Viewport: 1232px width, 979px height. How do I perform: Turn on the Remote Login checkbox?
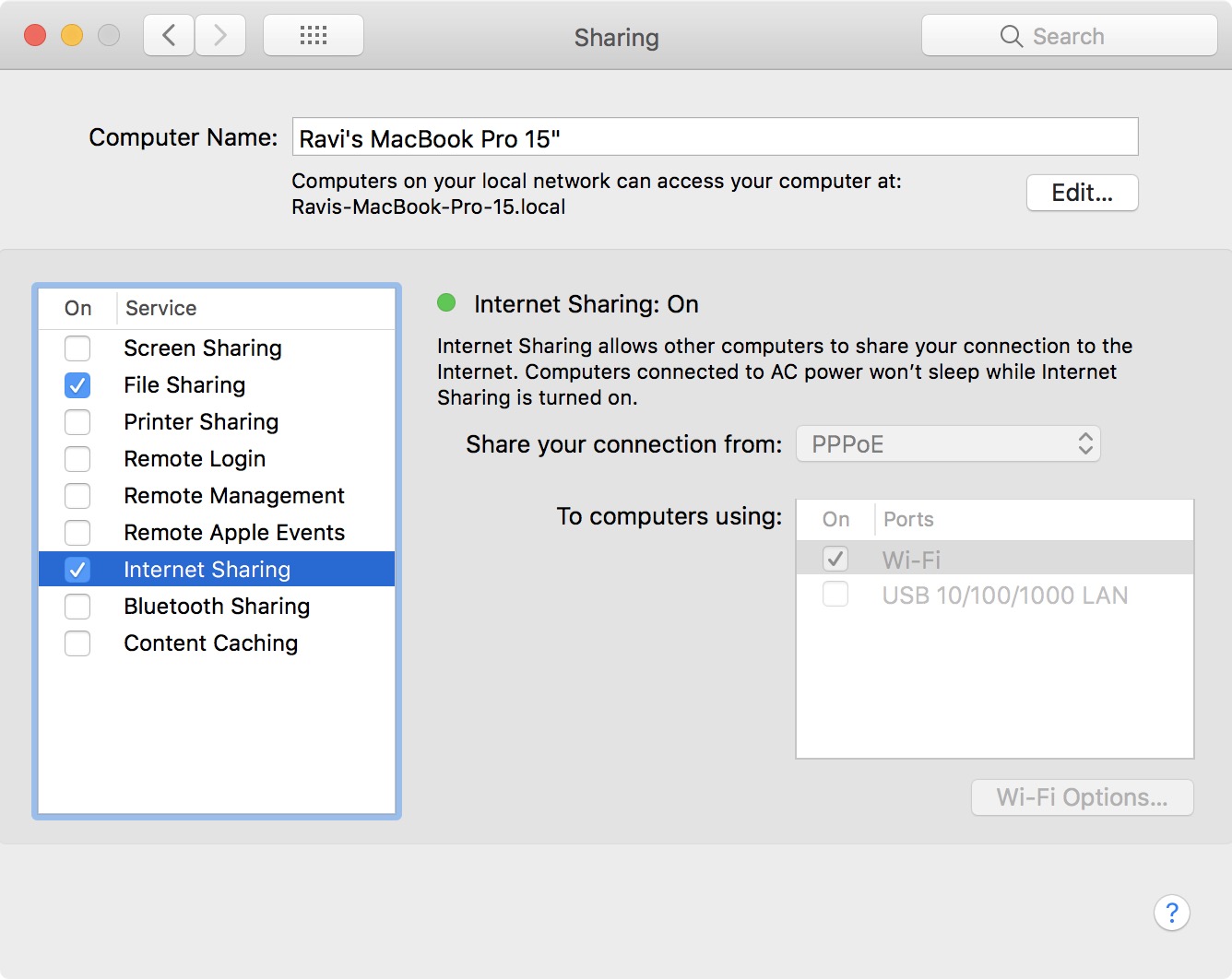(x=77, y=459)
